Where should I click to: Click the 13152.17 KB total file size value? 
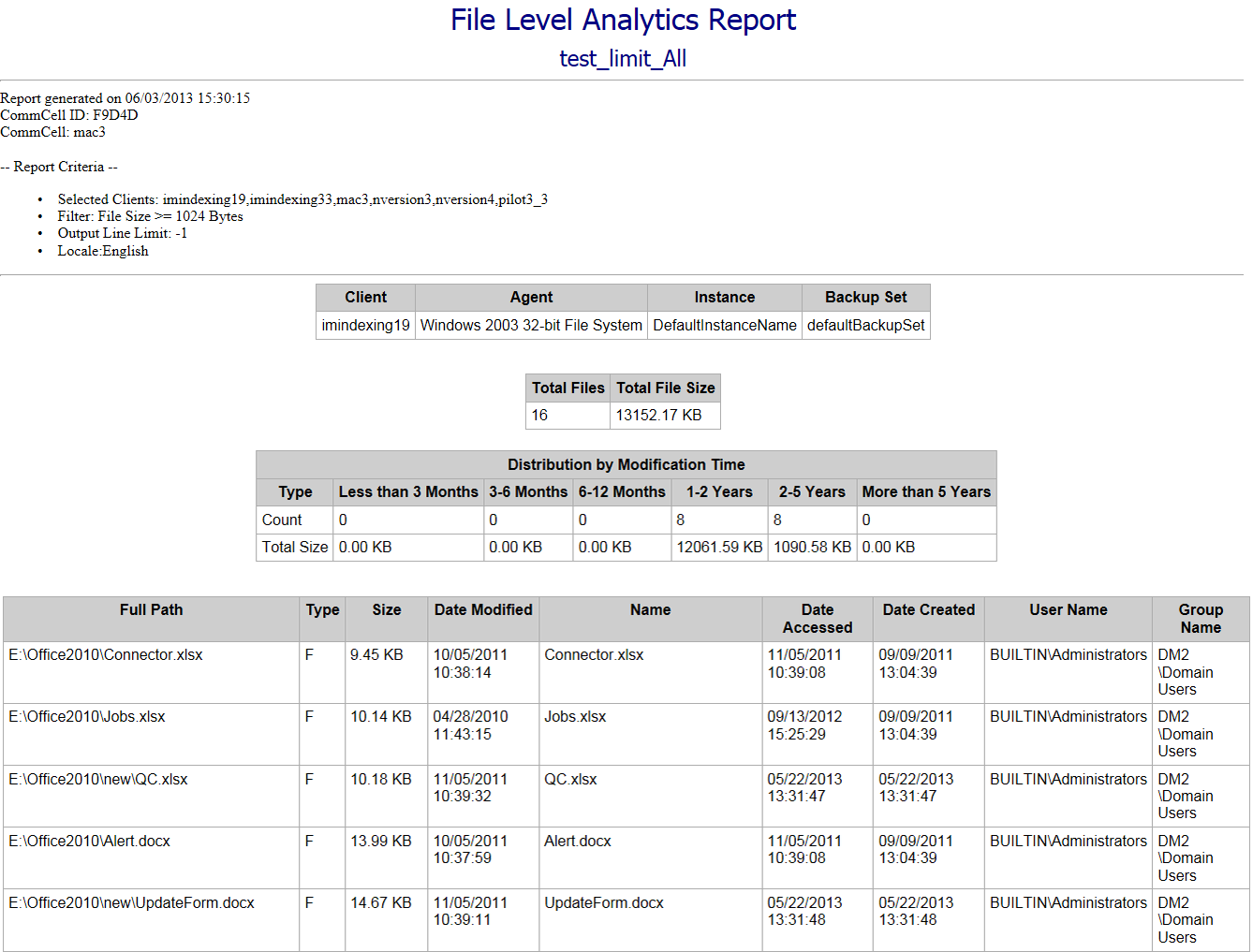click(658, 416)
